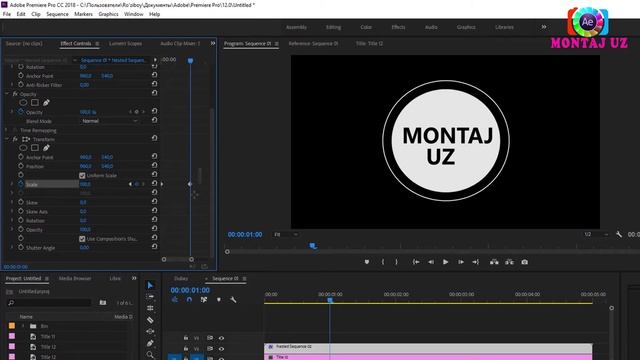
Task: Toggle animation stopwatch for Anti-flicker Filter
Action: point(21,84)
